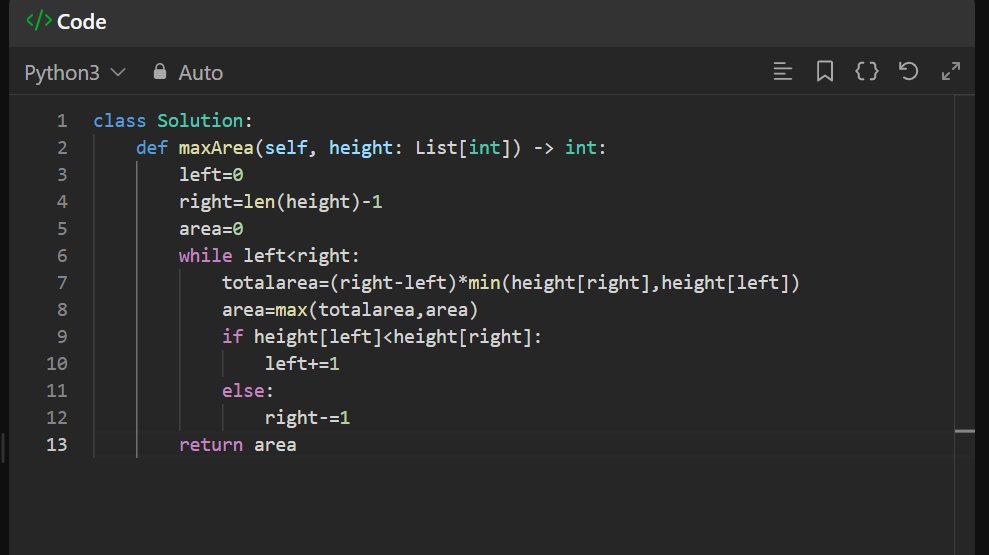989x555 pixels.
Task: Click line number 2 in the gutter
Action: pyautogui.click(x=62, y=148)
